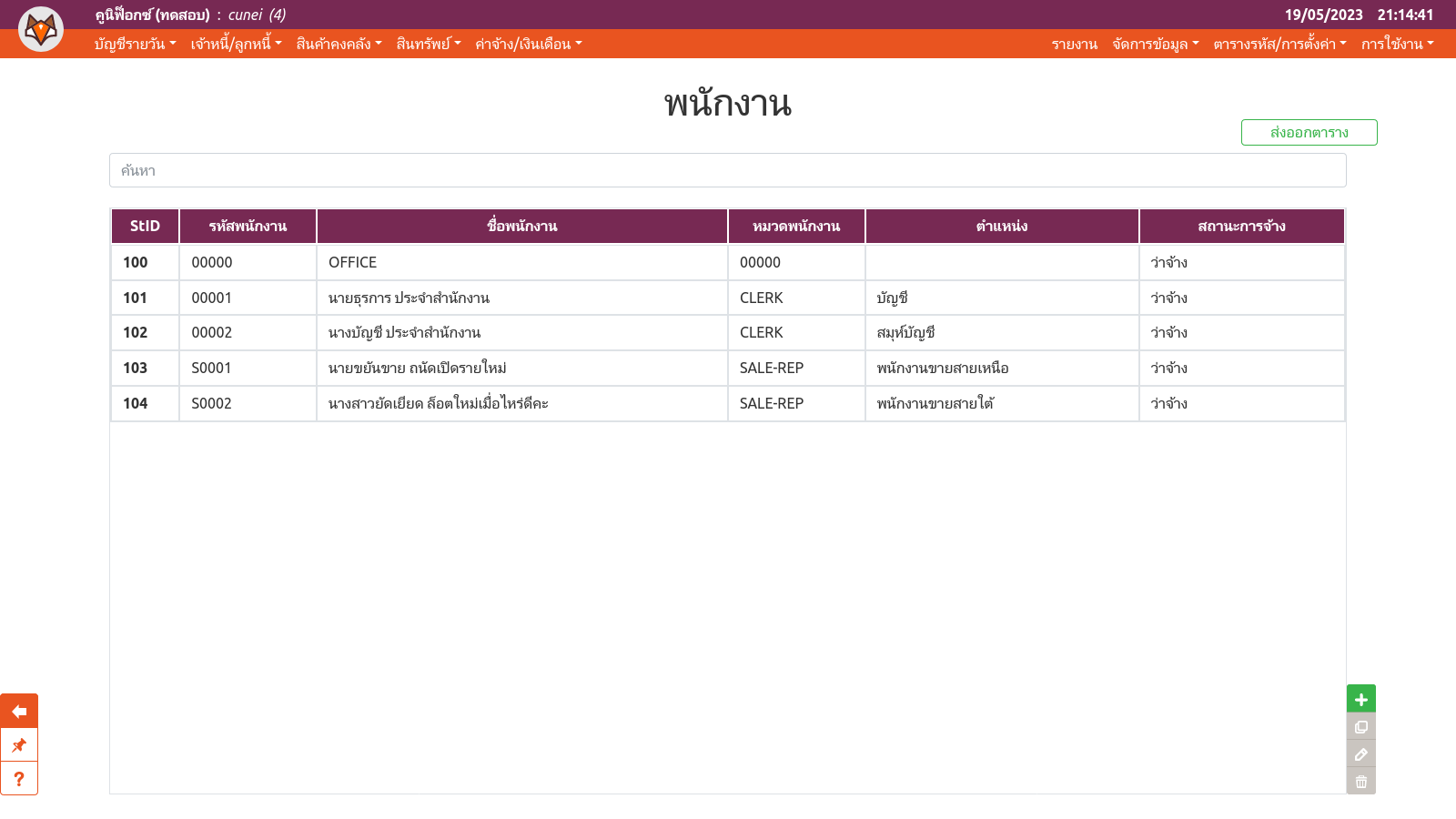Click the ส่งออกตาราง export button
1456x819 pixels.
[1309, 132]
